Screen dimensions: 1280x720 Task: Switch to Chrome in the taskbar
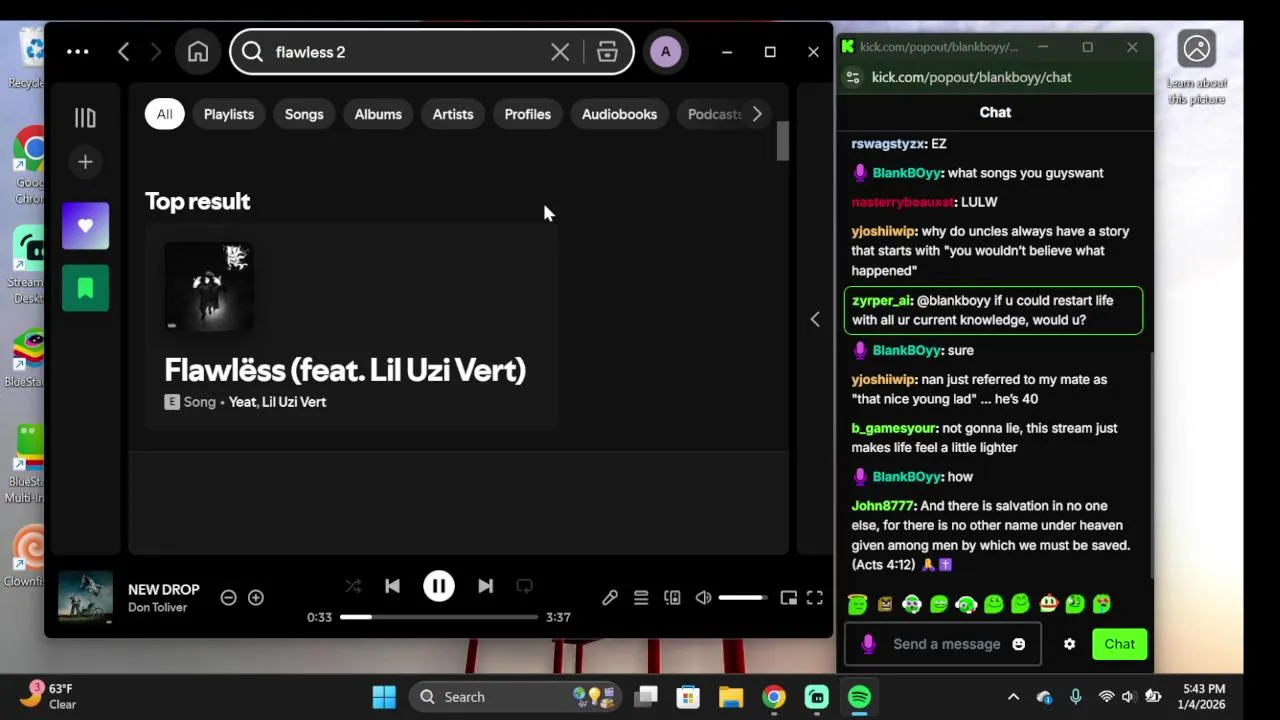tap(774, 697)
